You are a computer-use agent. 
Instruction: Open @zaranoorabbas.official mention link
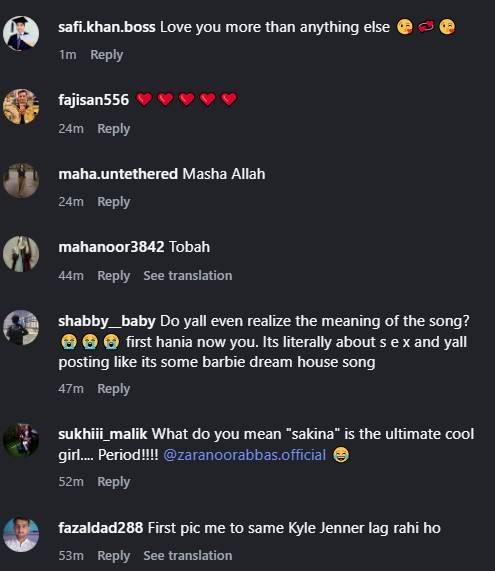245,455
